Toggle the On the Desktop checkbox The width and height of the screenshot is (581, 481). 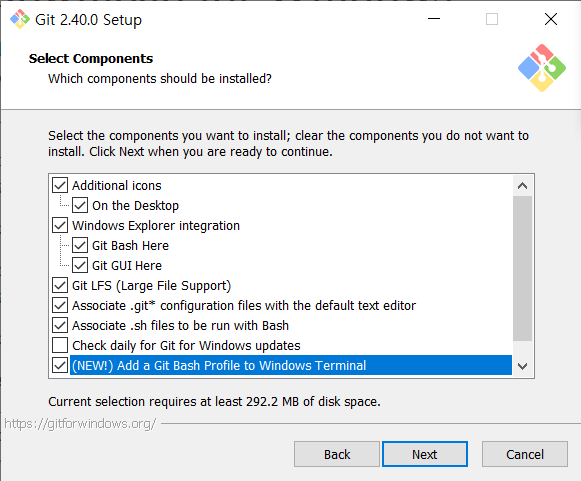(80, 205)
